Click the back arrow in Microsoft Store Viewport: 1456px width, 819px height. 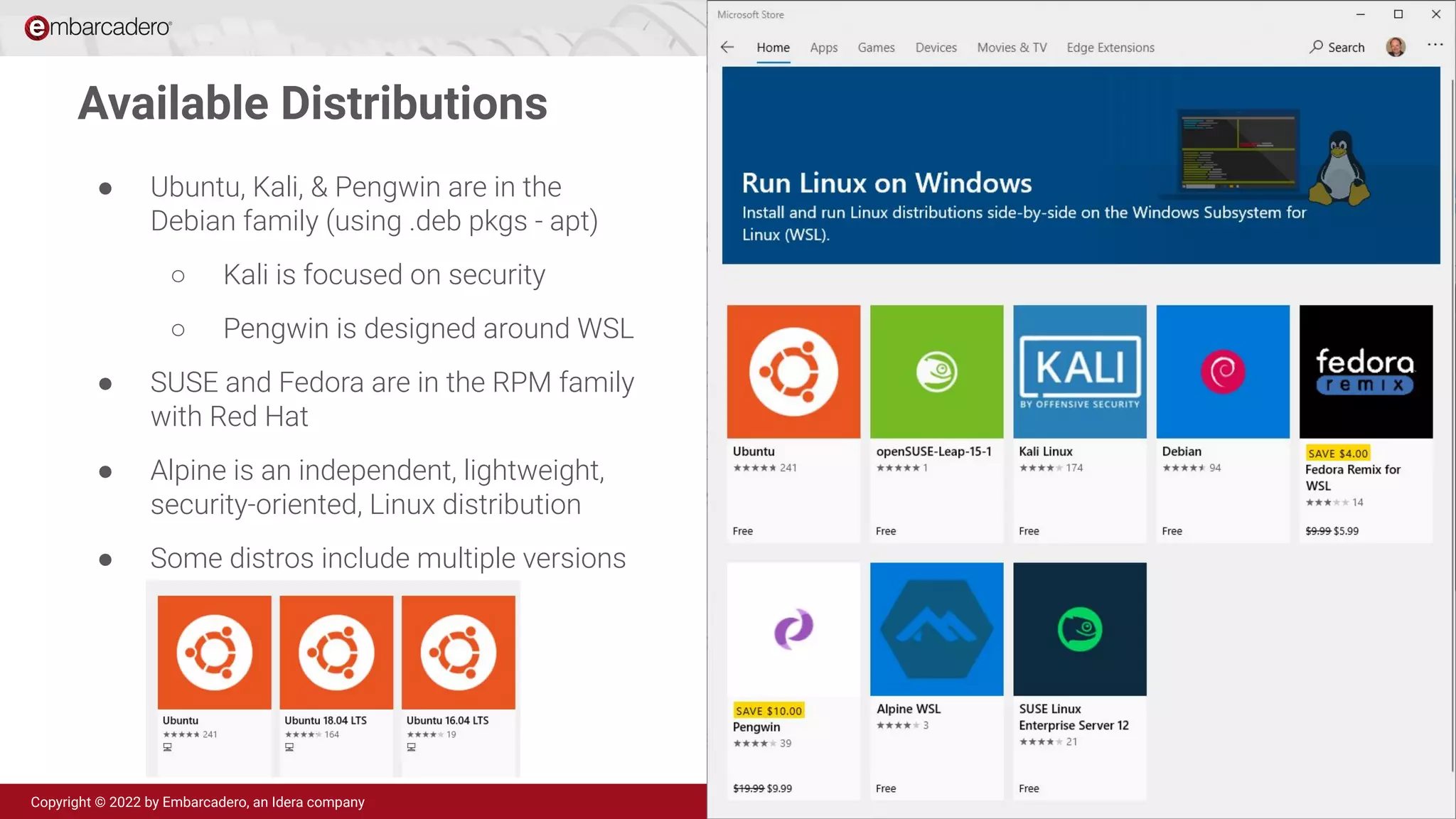(727, 47)
